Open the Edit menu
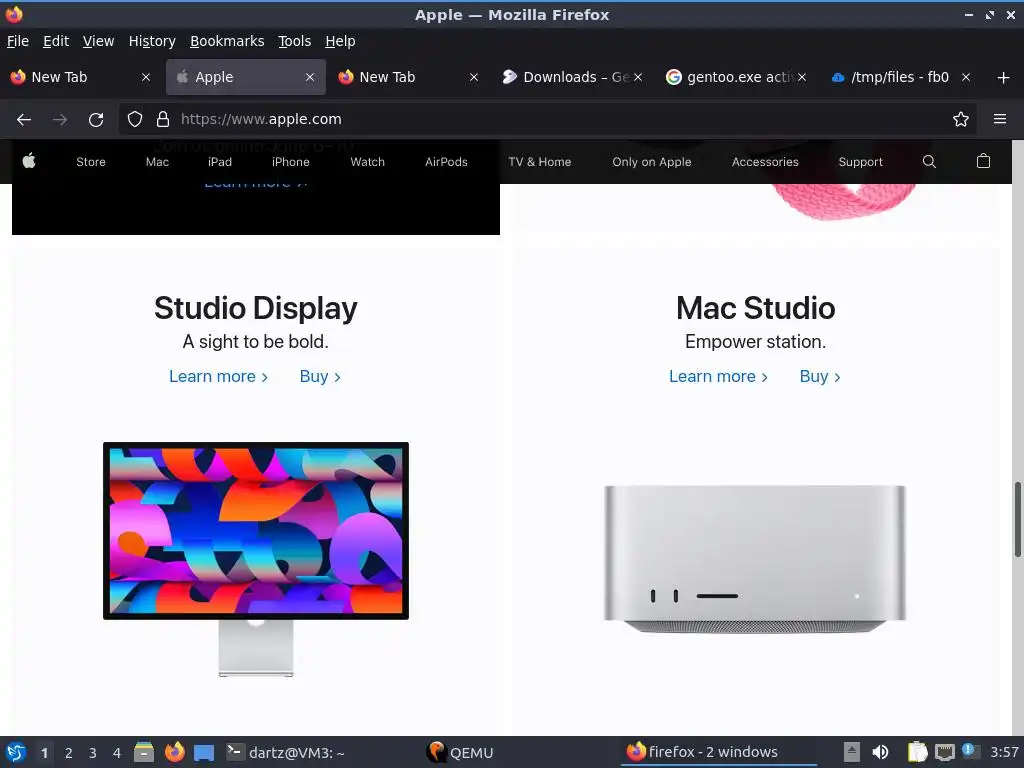 (x=56, y=41)
